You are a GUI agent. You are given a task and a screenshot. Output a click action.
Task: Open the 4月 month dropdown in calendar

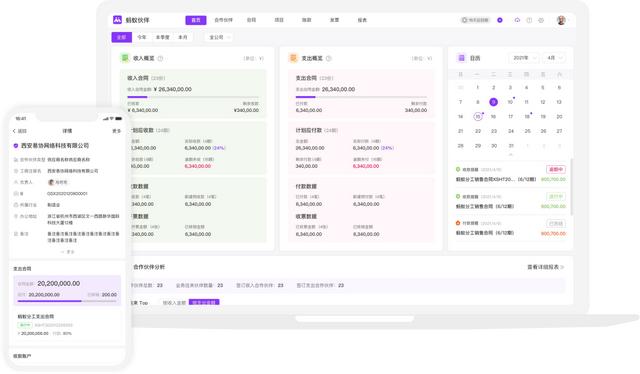554,58
